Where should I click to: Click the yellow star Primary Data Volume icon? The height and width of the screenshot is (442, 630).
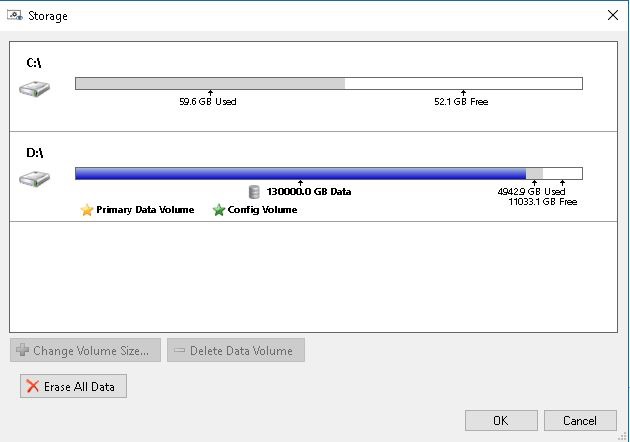click(87, 210)
